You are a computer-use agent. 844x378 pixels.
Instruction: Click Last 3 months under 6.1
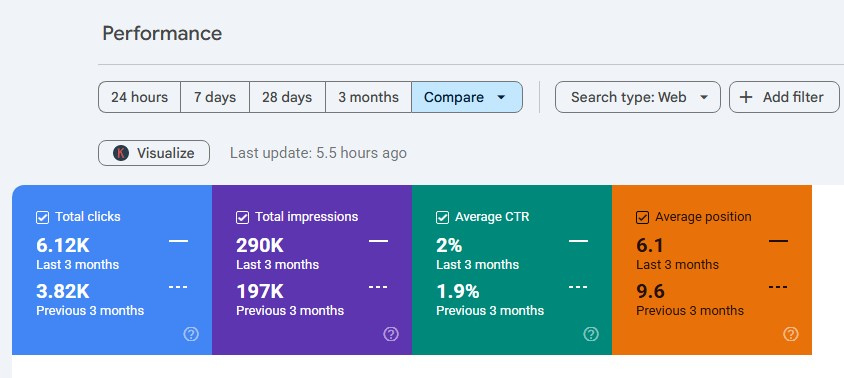click(x=677, y=265)
